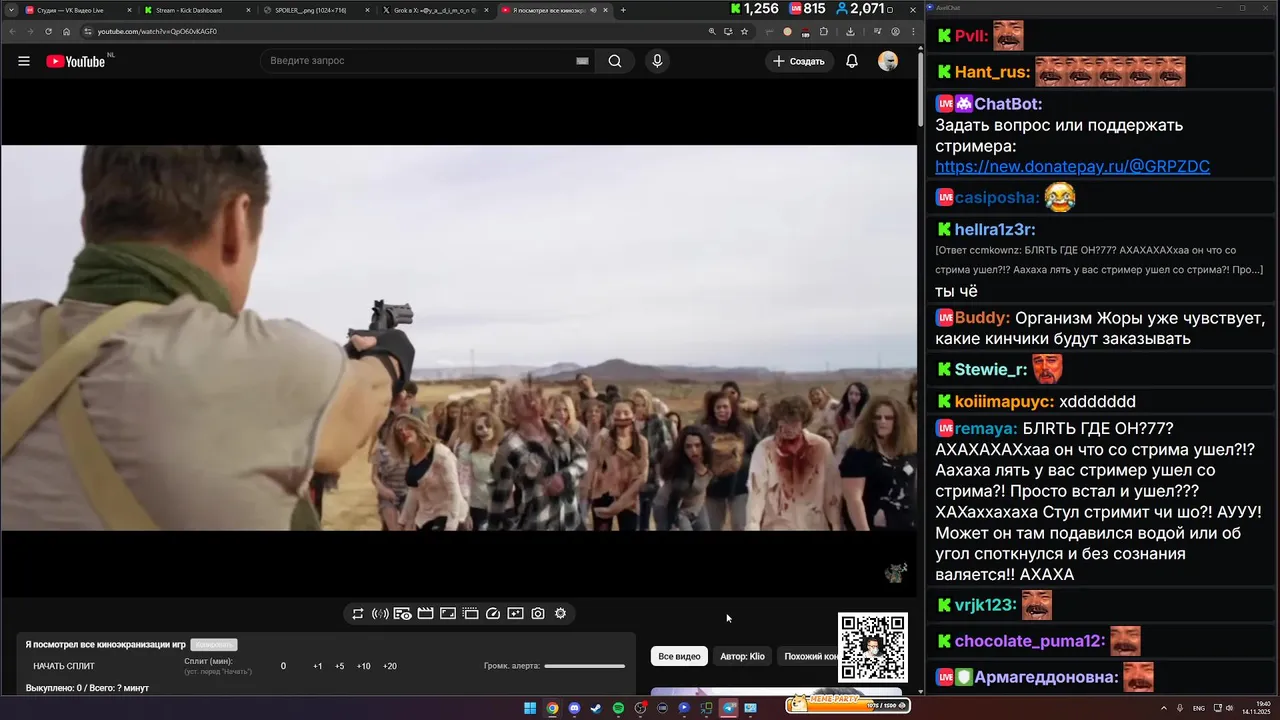Image resolution: width=1280 pixels, height=720 pixels.
Task: Click the broadcast waves icon under the video
Action: pos(380,614)
